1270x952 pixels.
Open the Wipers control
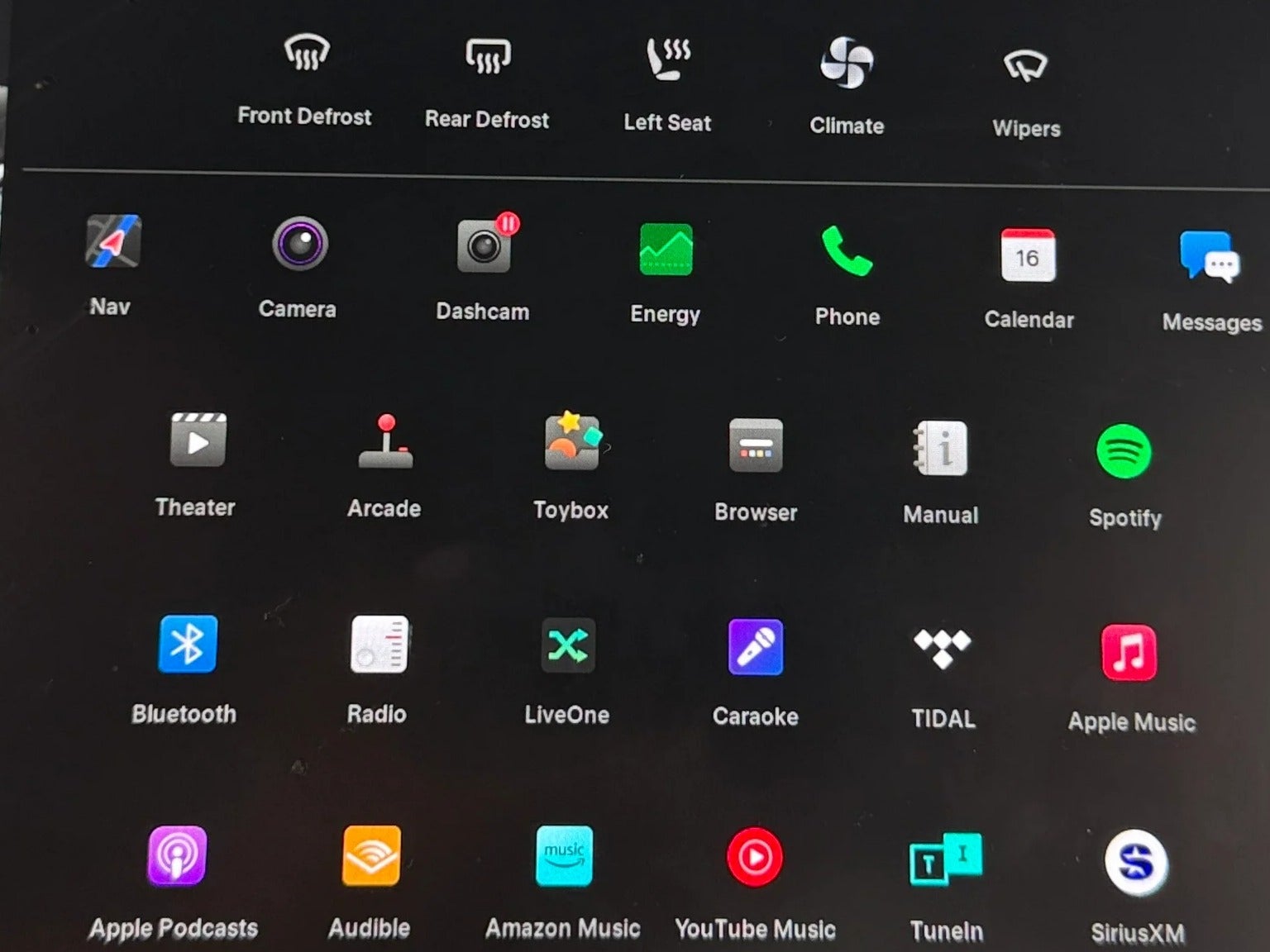point(1026,66)
